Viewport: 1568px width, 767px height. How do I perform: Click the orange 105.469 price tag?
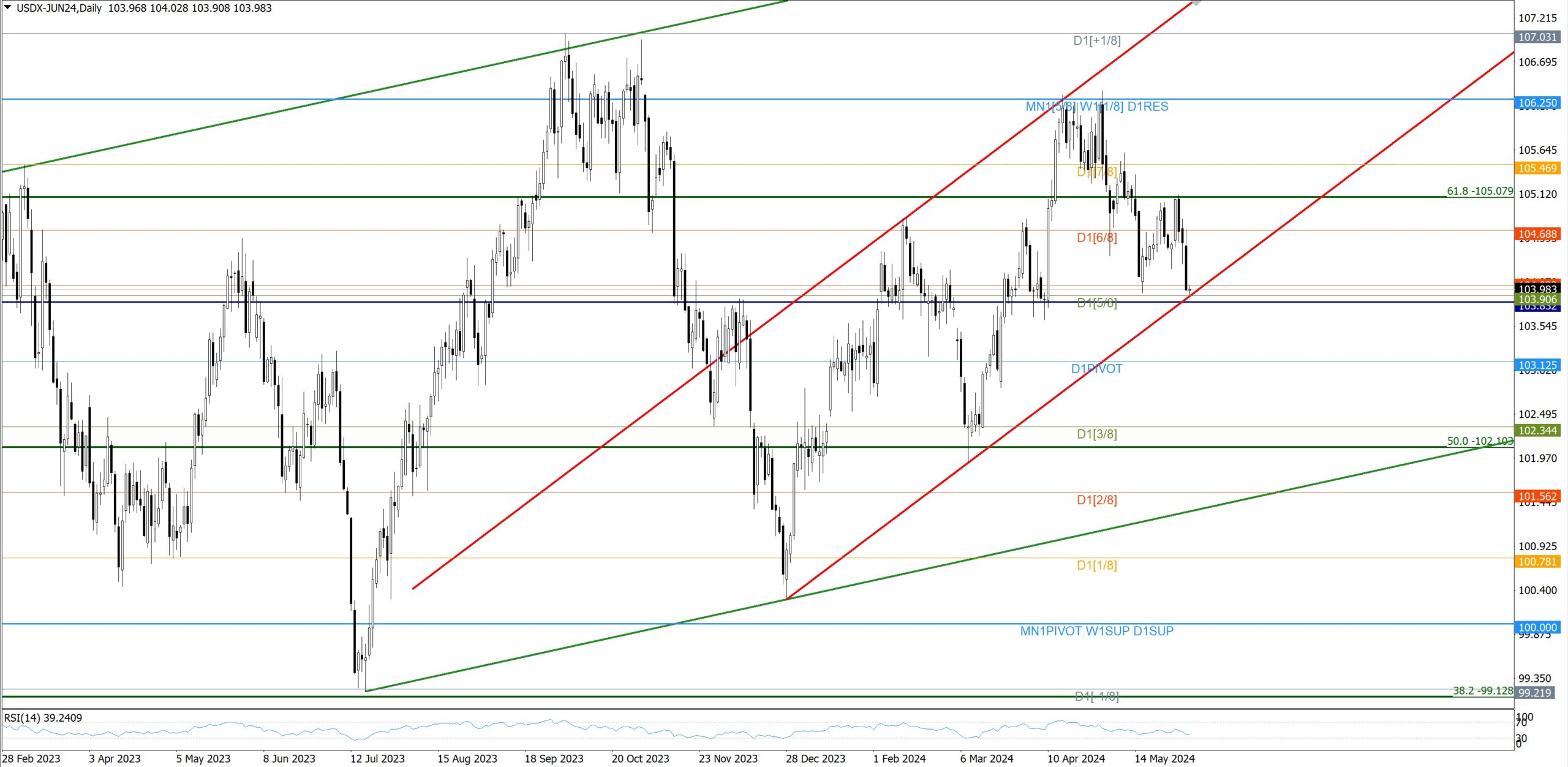pos(1537,168)
